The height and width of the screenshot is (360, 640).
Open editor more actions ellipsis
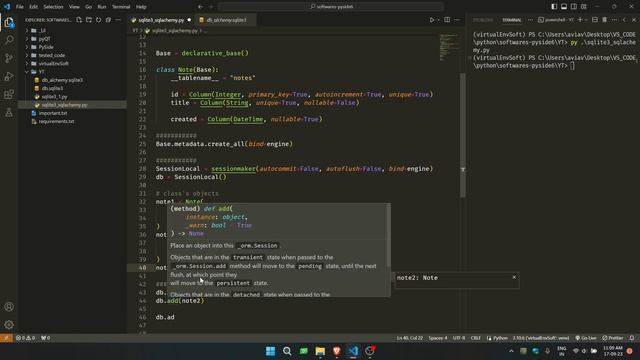457,20
